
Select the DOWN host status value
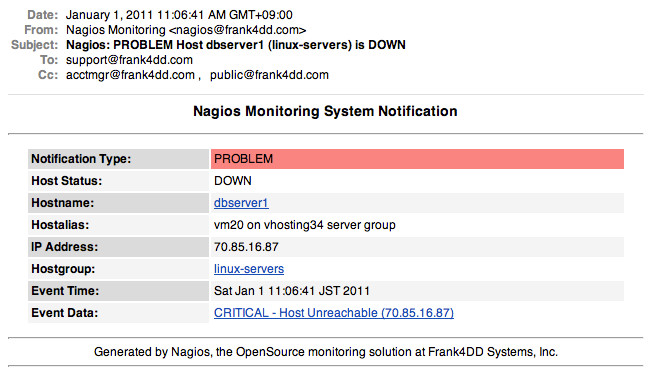point(233,181)
